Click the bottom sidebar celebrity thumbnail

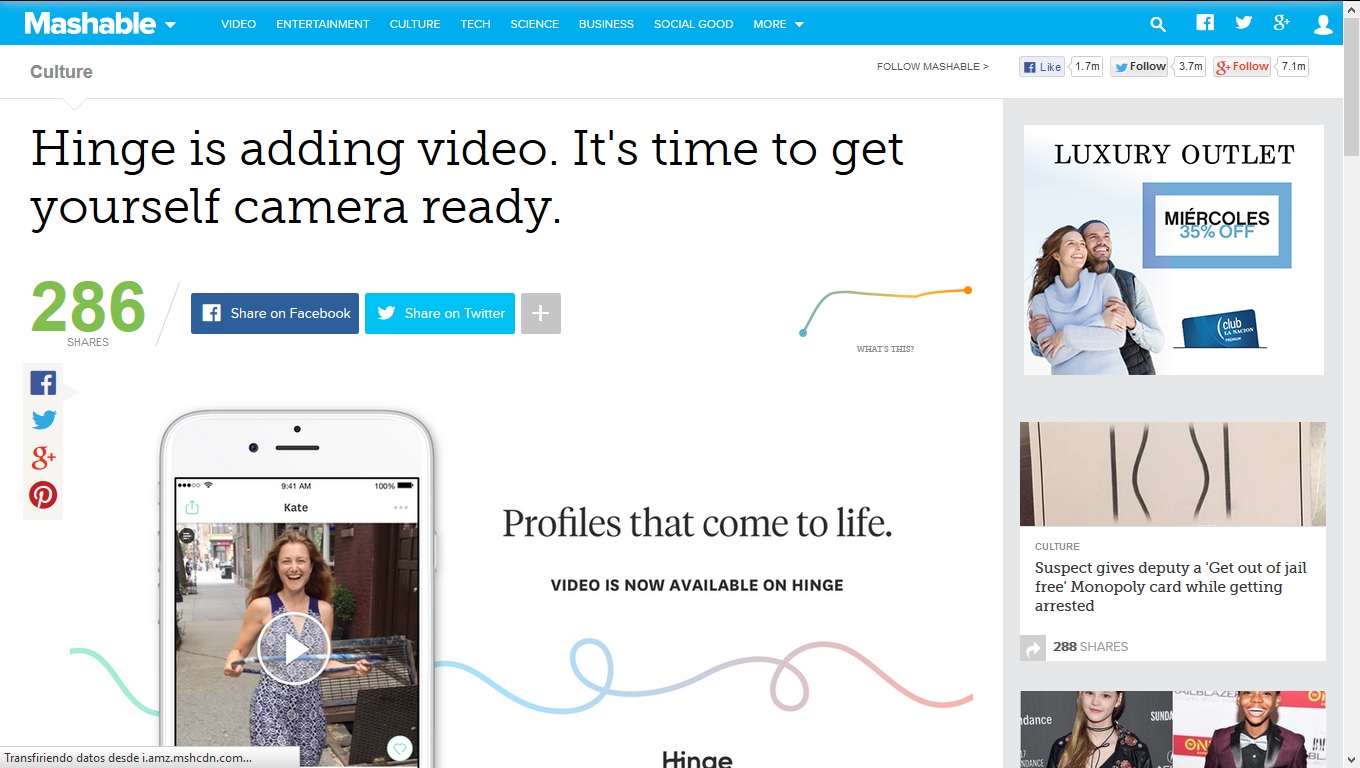[1173, 729]
